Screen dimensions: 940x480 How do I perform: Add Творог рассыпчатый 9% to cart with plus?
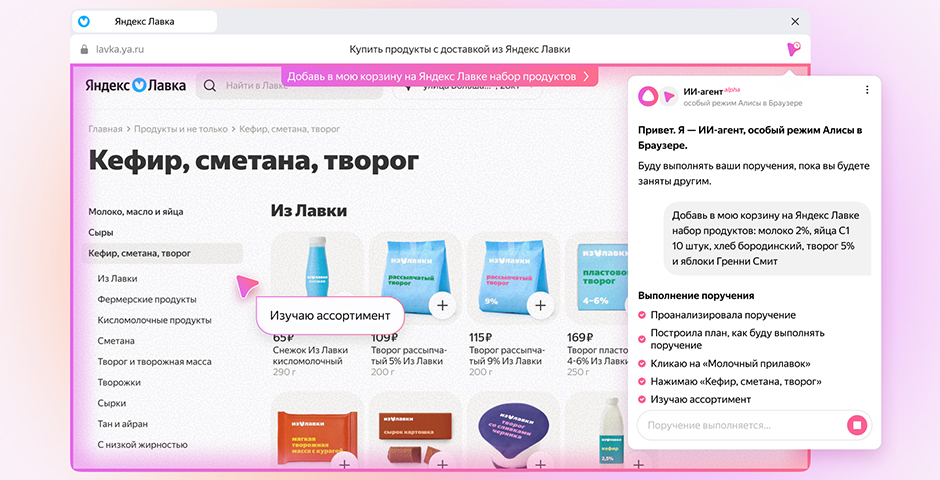coord(540,304)
